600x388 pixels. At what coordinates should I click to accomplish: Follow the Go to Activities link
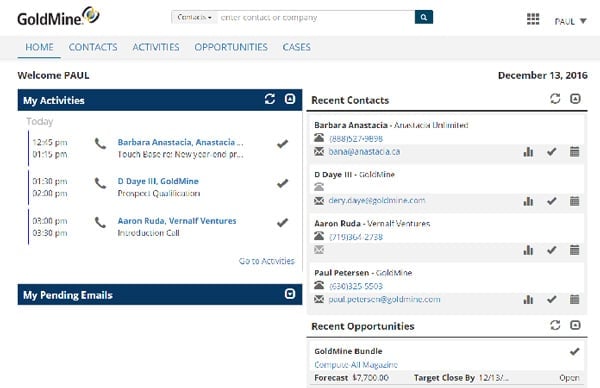[267, 261]
